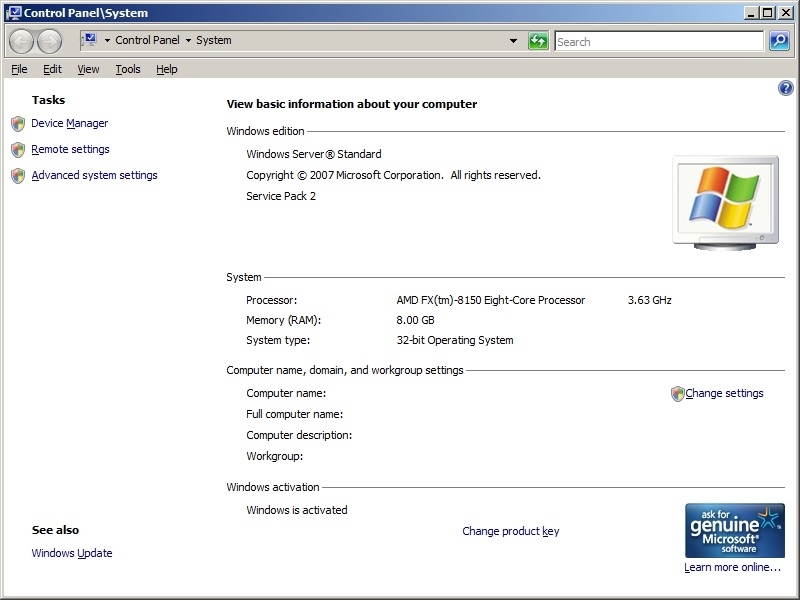Click the shield icon beside Change settings
800x601 pixels.
pos(677,394)
